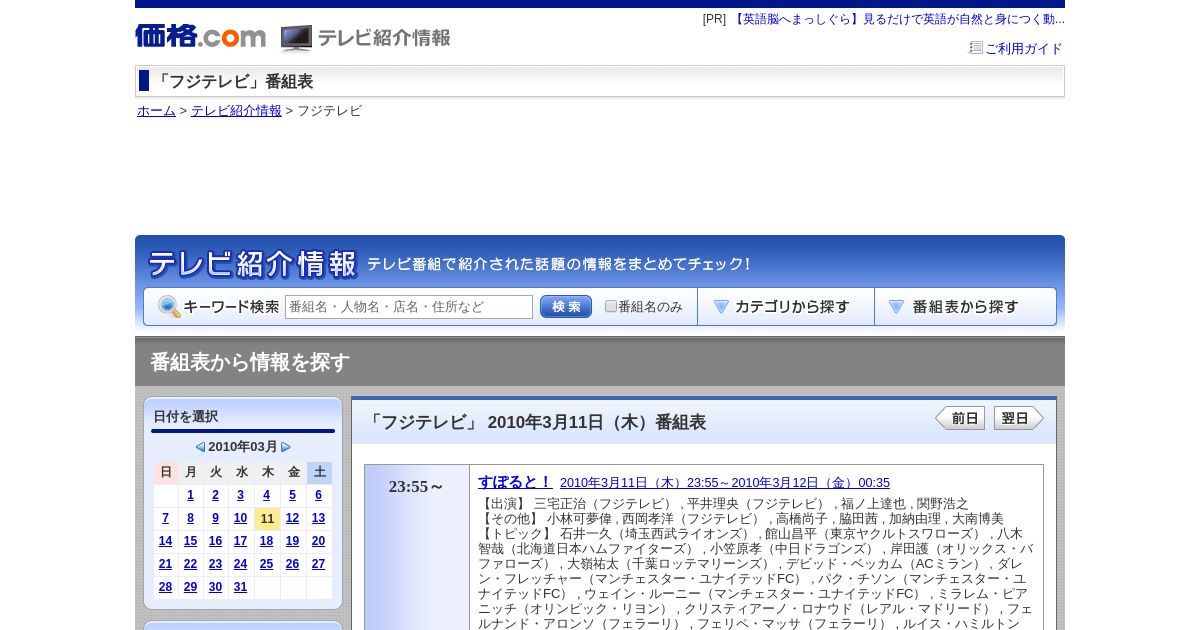Select March 9 in calendar
This screenshot has height=630, width=1200.
coord(215,518)
